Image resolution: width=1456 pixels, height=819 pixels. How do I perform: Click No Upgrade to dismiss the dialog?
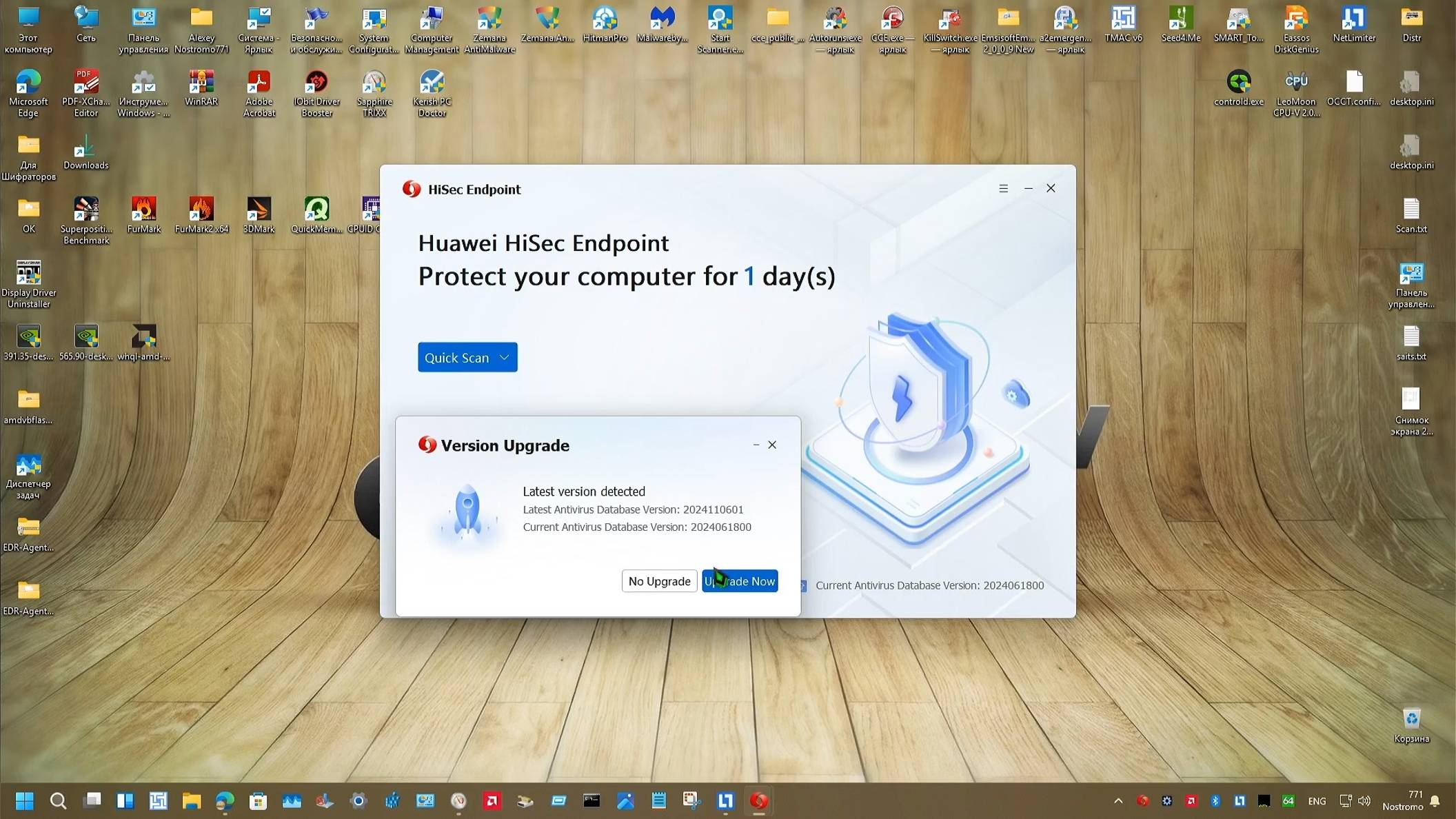(x=658, y=581)
